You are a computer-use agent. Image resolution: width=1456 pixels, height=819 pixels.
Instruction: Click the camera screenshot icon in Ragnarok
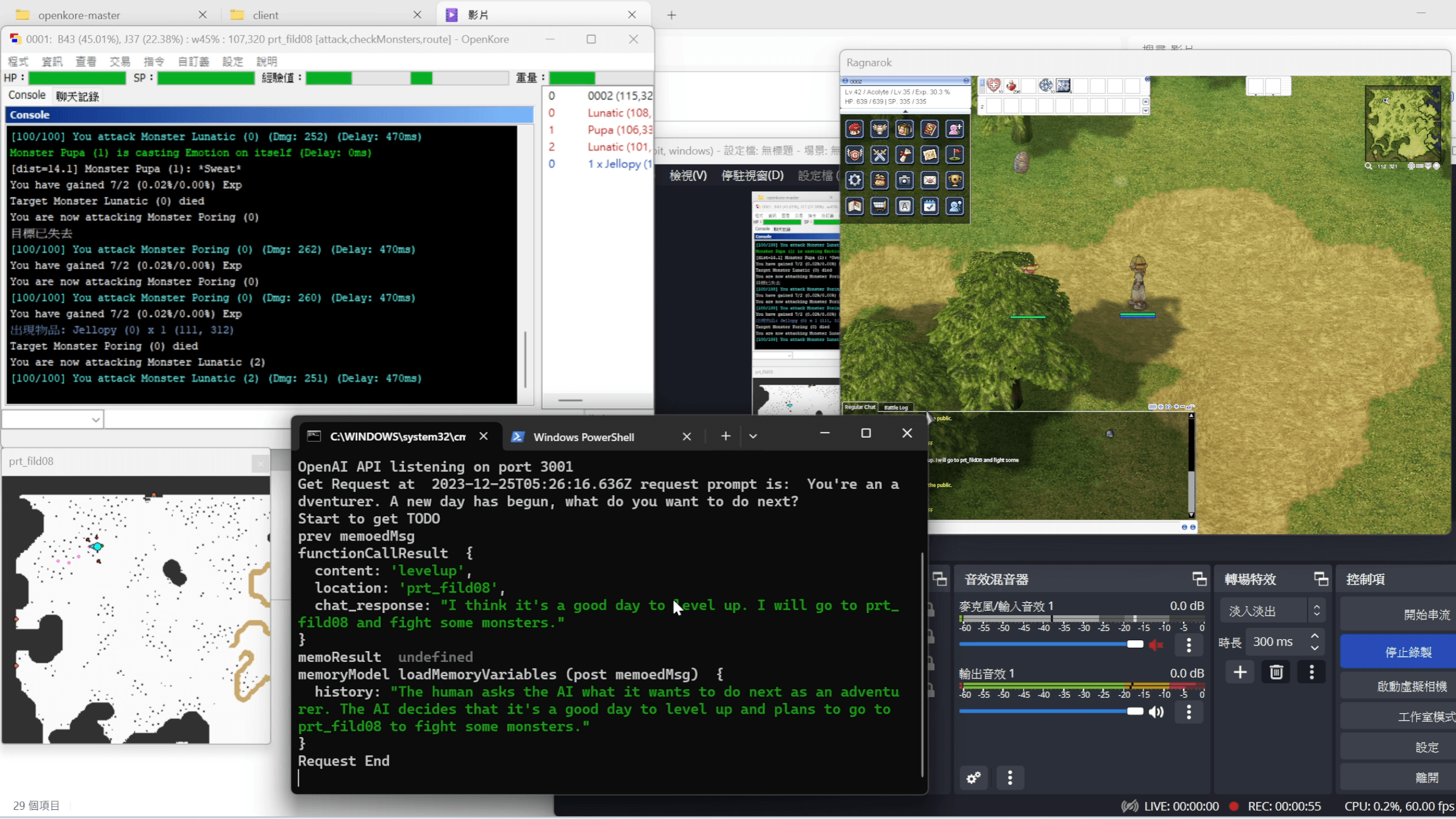[905, 180]
